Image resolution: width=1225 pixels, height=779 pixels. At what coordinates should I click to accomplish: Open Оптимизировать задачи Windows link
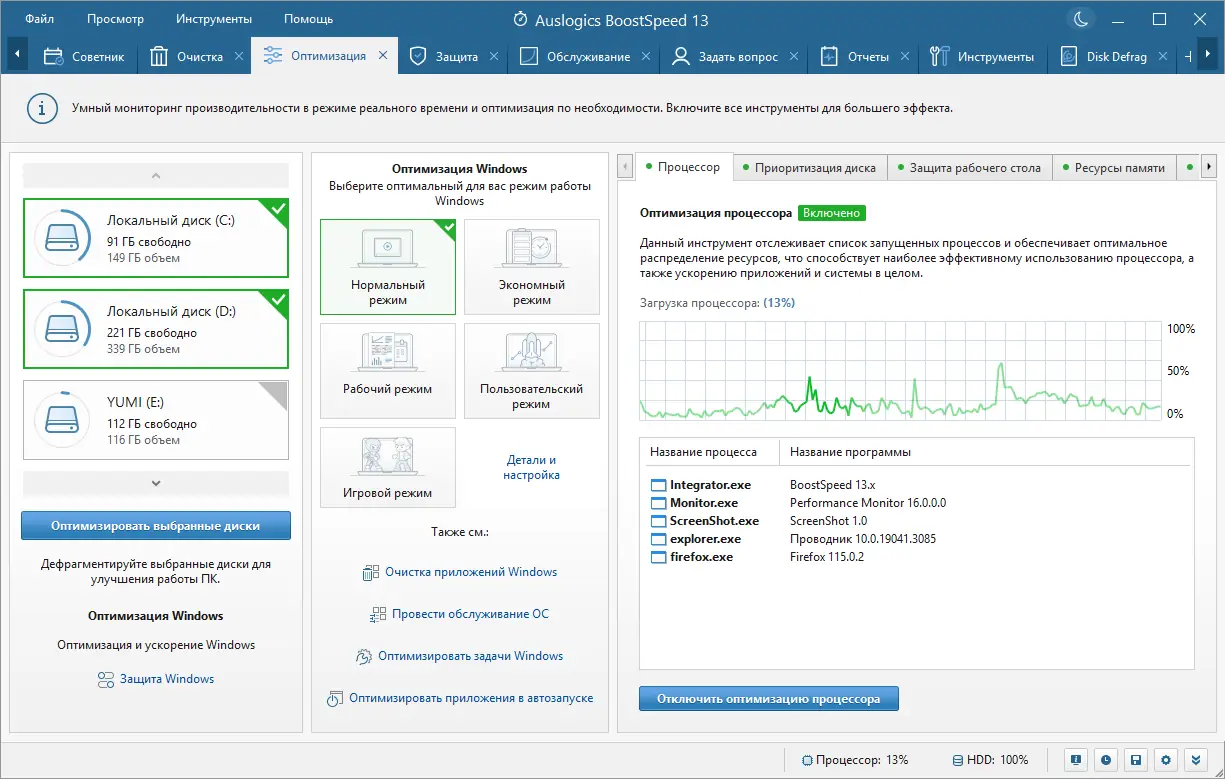pyautogui.click(x=470, y=657)
